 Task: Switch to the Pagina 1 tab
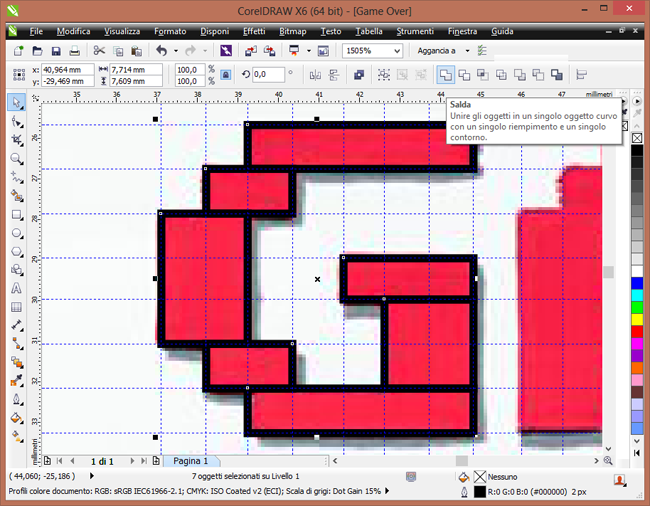tap(190, 461)
